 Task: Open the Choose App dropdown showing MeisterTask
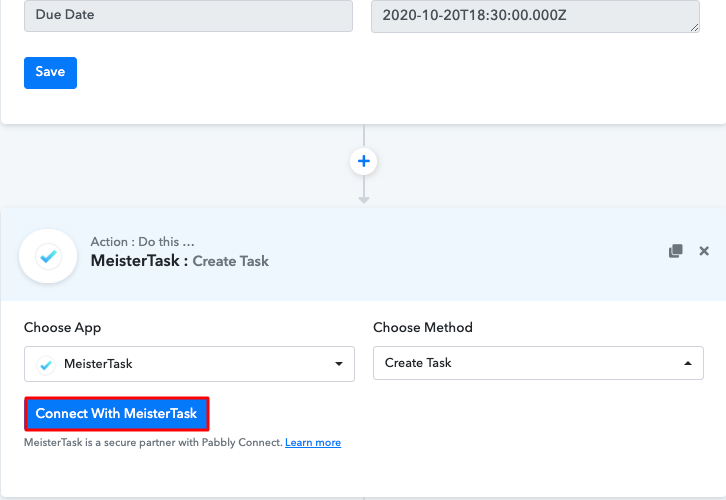189,364
